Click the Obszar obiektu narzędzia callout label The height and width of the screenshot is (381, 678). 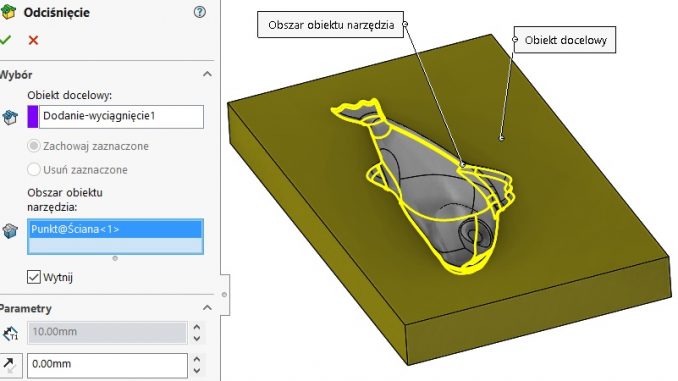331,25
